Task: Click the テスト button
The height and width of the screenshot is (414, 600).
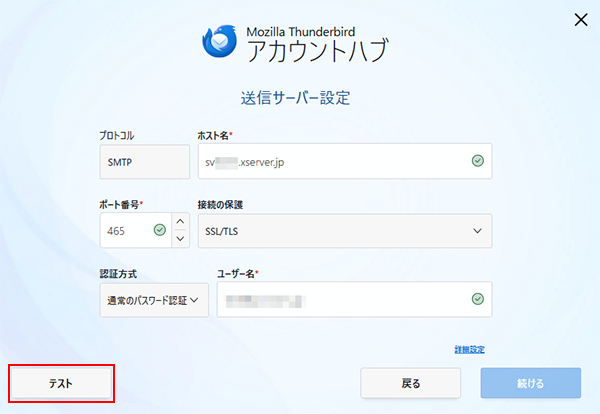Action: (x=61, y=383)
